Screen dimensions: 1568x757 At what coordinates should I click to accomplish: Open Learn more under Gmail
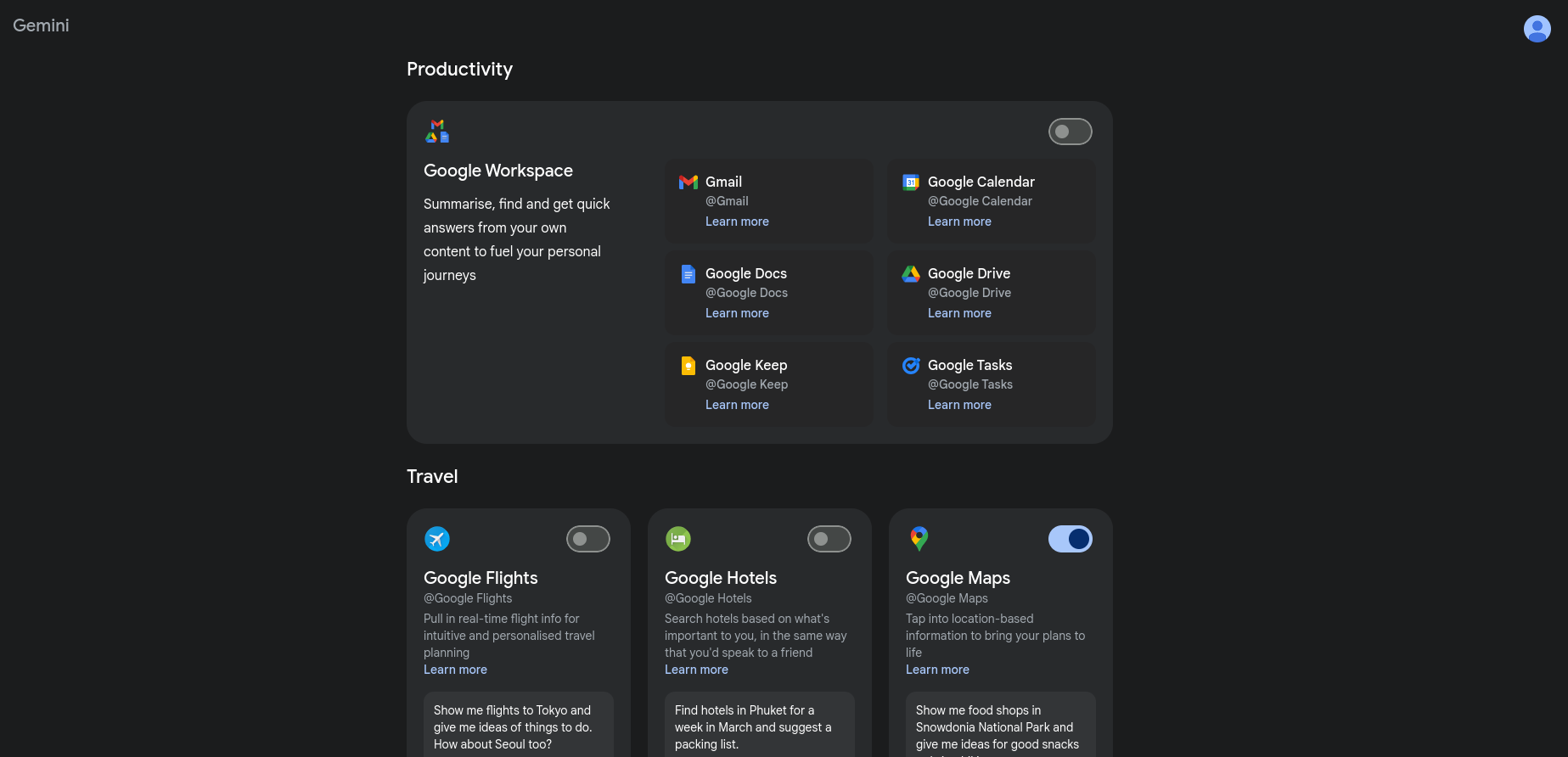[737, 221]
